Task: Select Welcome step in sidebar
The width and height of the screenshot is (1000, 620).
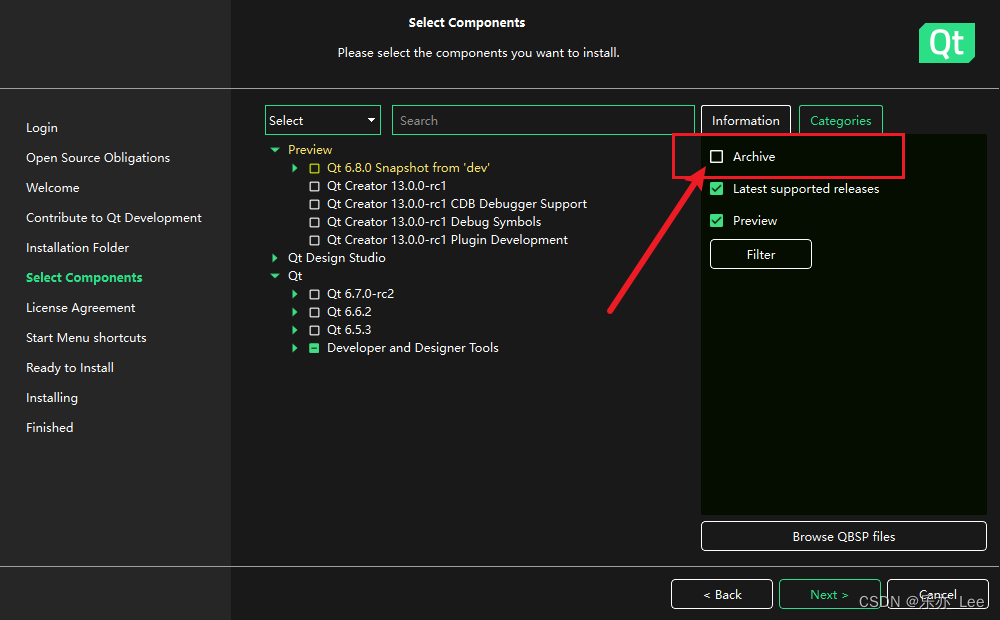Action: click(53, 188)
